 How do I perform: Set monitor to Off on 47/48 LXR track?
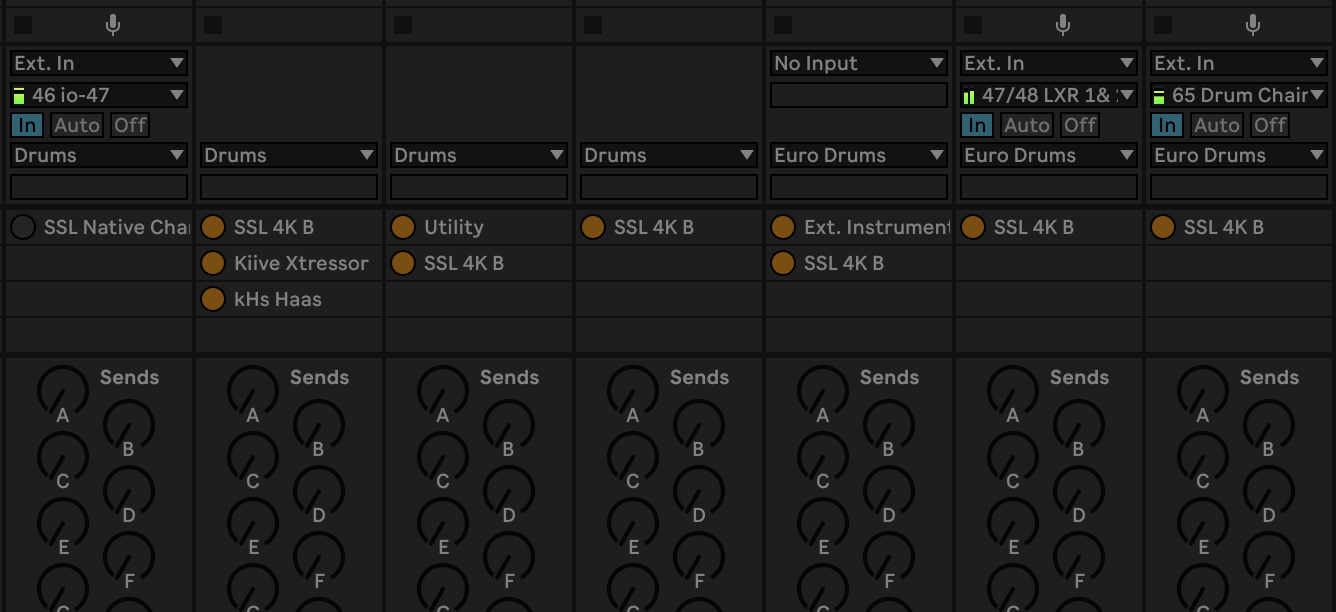(x=1079, y=125)
